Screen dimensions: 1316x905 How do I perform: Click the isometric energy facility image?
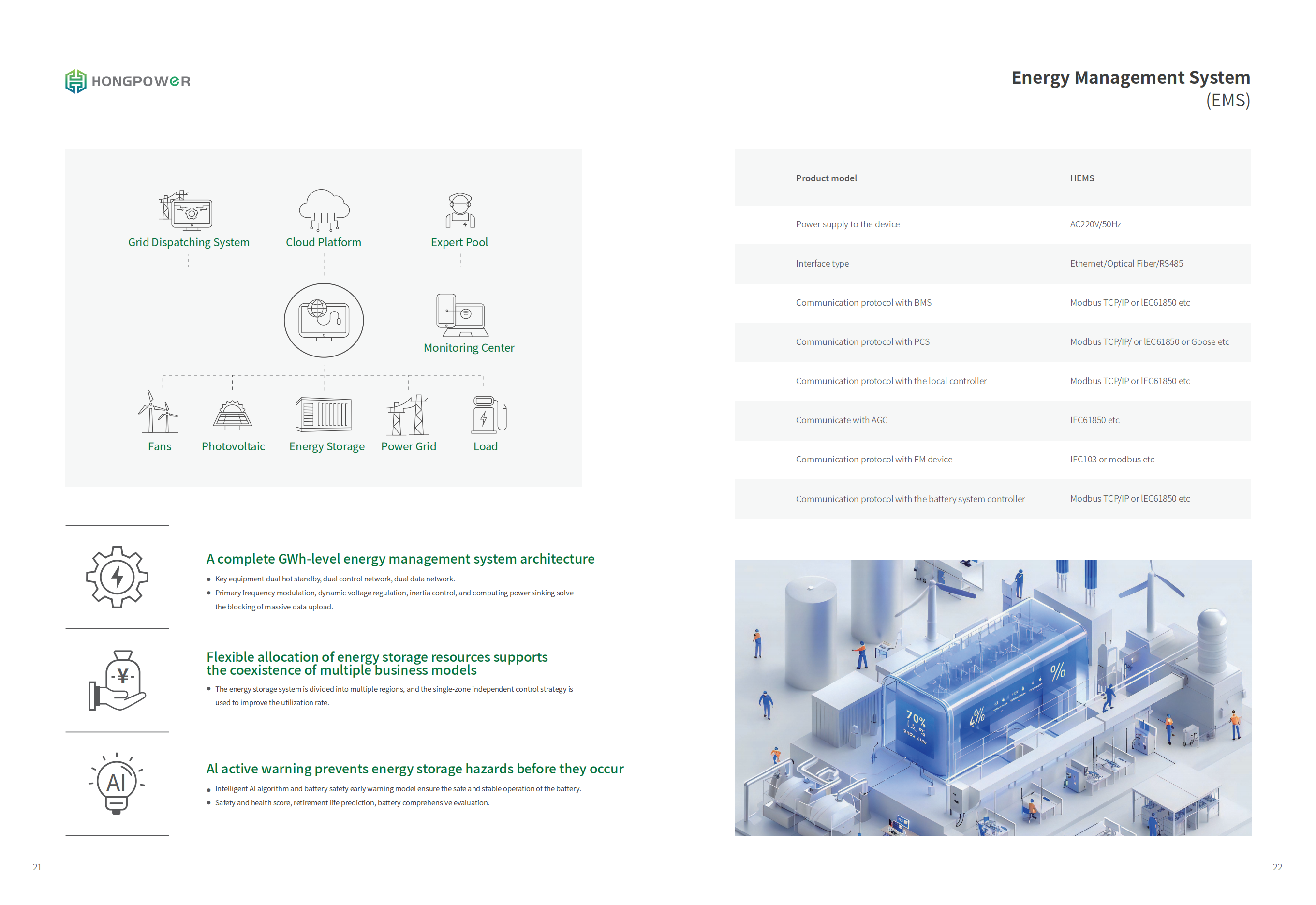coord(992,697)
